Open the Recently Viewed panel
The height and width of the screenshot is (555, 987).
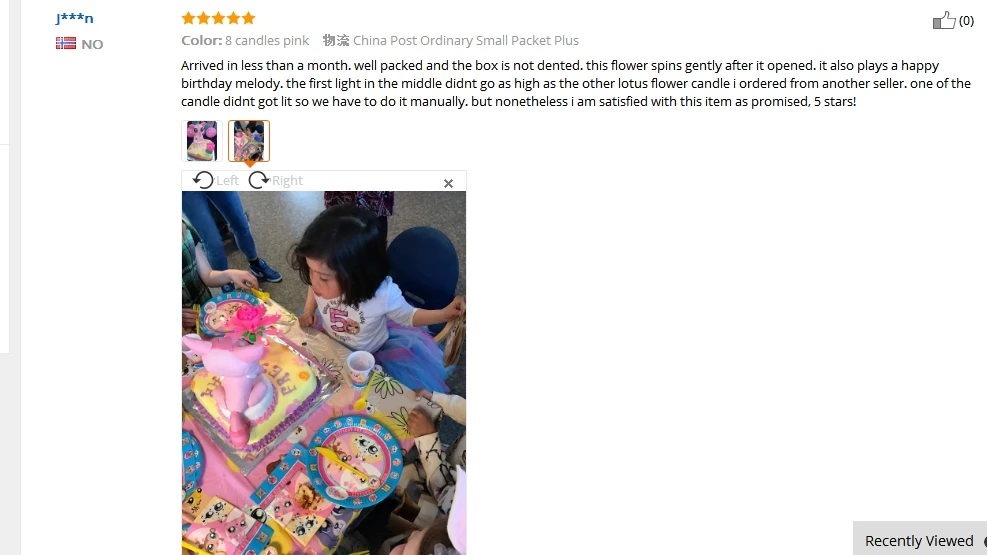[x=920, y=541]
